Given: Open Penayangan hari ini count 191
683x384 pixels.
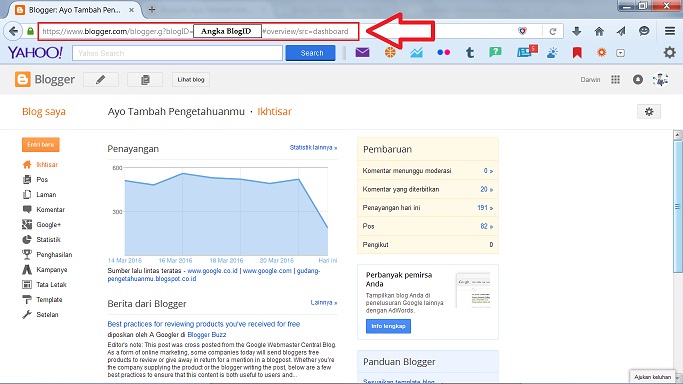Looking at the screenshot, I should (x=485, y=208).
